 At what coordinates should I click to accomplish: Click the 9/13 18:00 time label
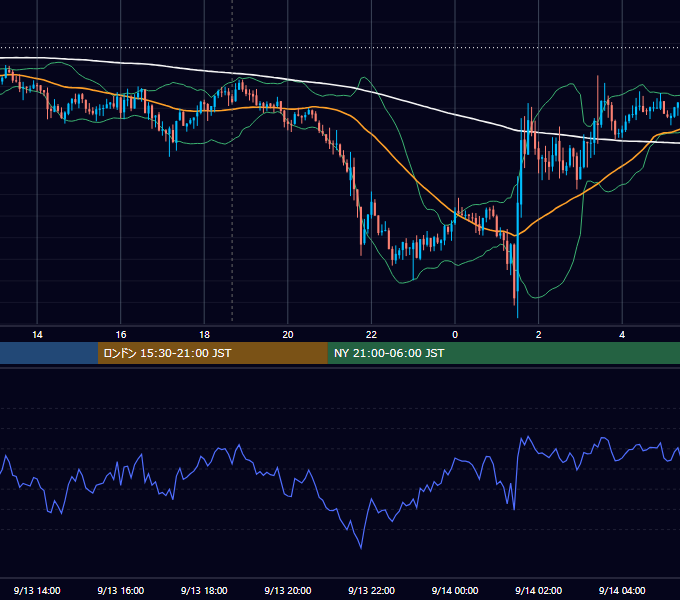204,590
